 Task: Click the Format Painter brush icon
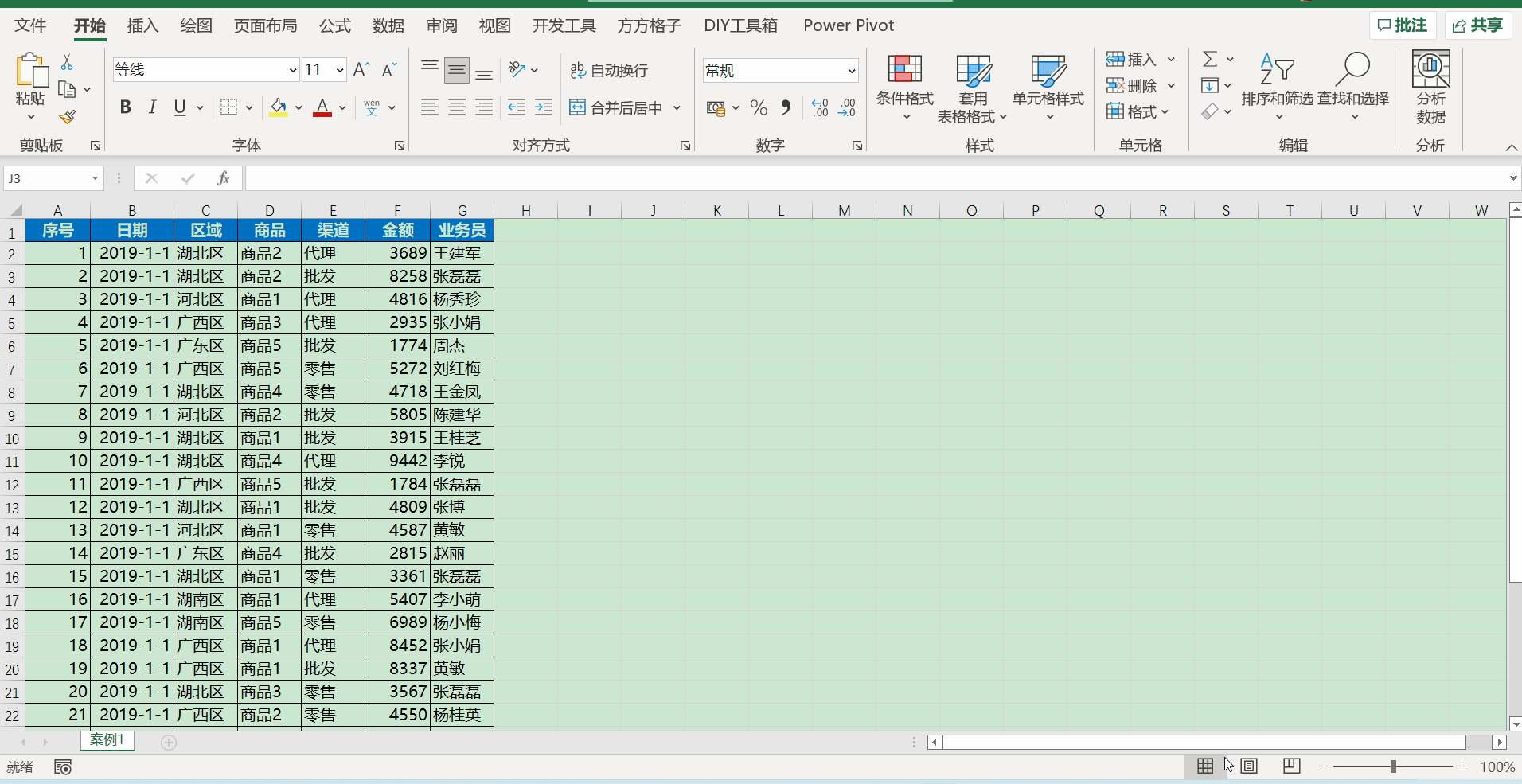pos(68,118)
